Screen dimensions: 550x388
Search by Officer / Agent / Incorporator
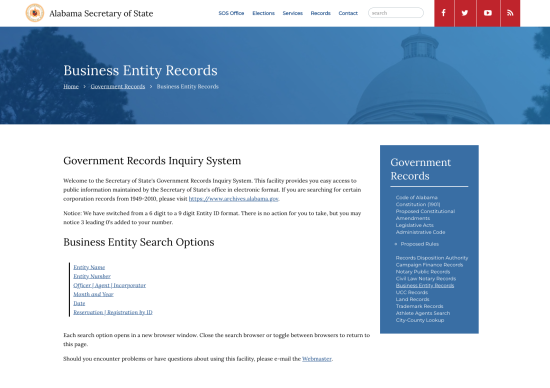click(x=109, y=285)
